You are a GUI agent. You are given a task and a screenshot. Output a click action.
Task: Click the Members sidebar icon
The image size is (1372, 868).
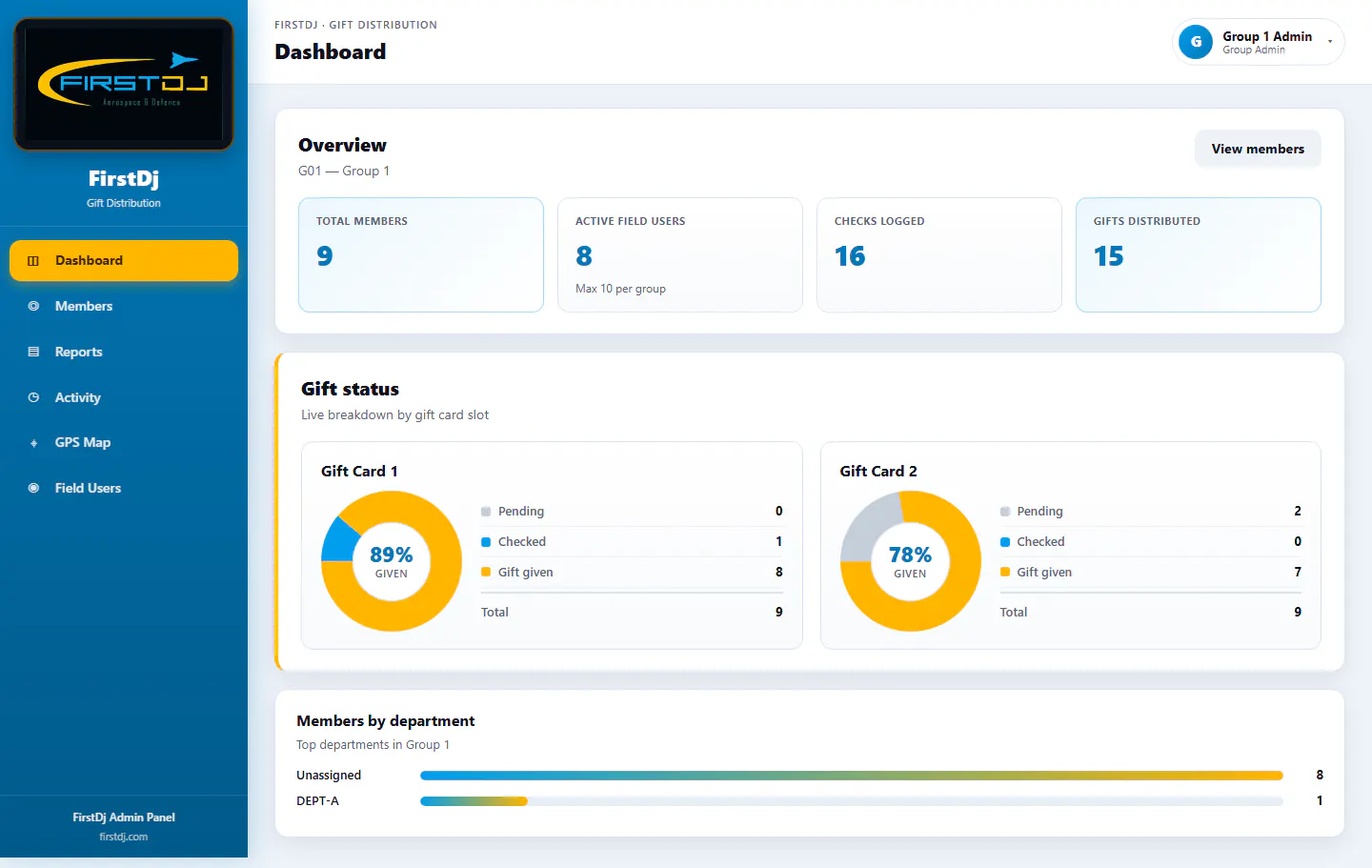pyautogui.click(x=33, y=306)
